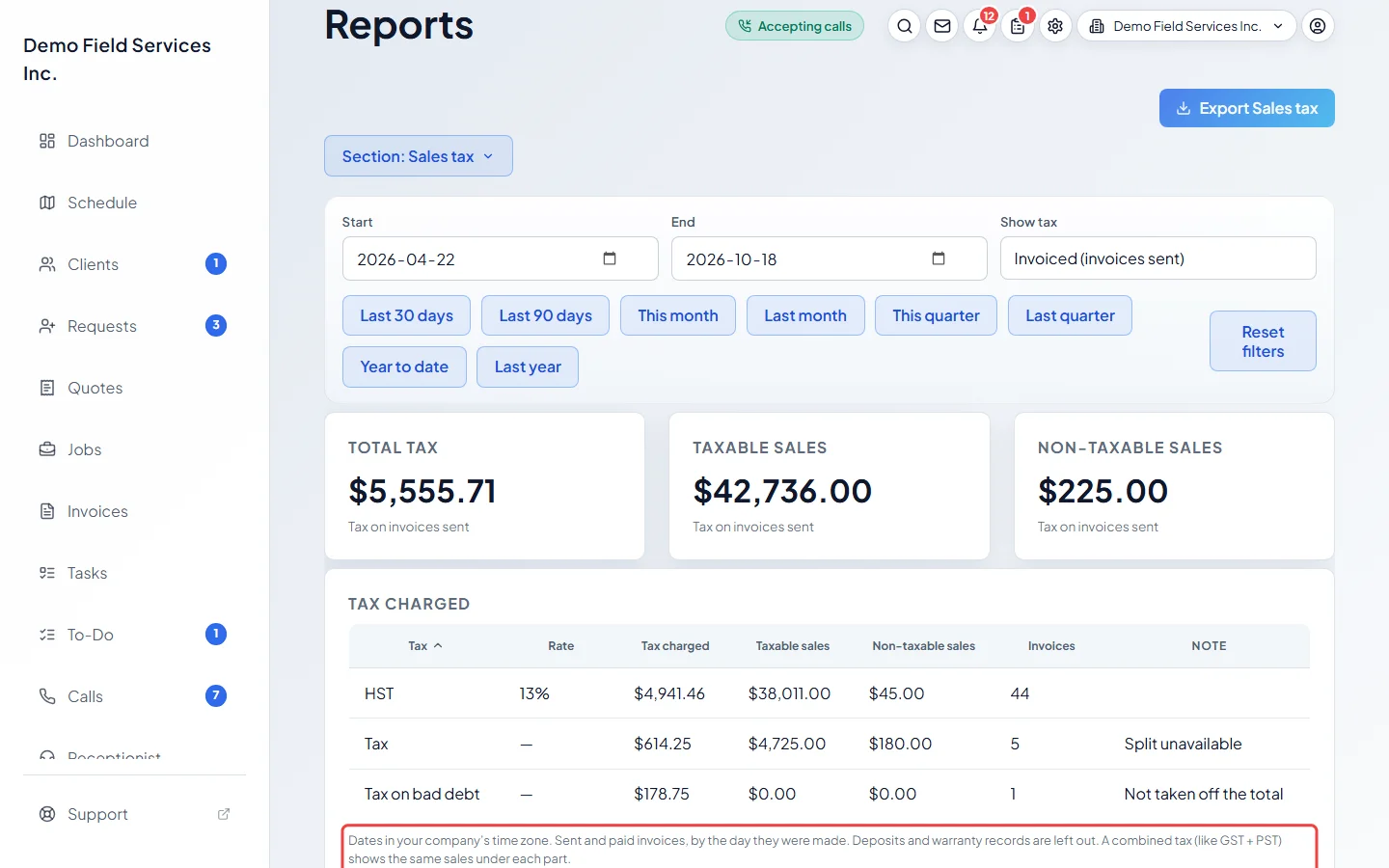
Task: Open the user profile avatar icon
Action: click(1318, 26)
